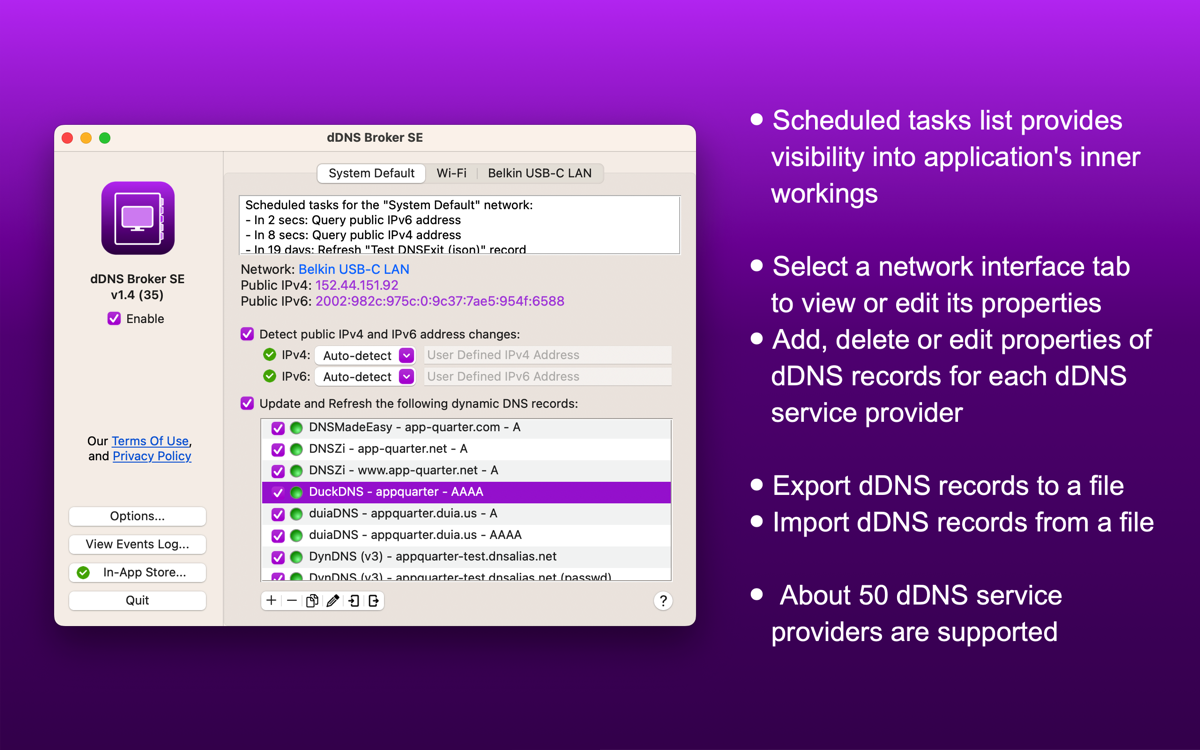Open help with the question mark button
Viewport: 1200px width, 750px height.
[x=662, y=601]
